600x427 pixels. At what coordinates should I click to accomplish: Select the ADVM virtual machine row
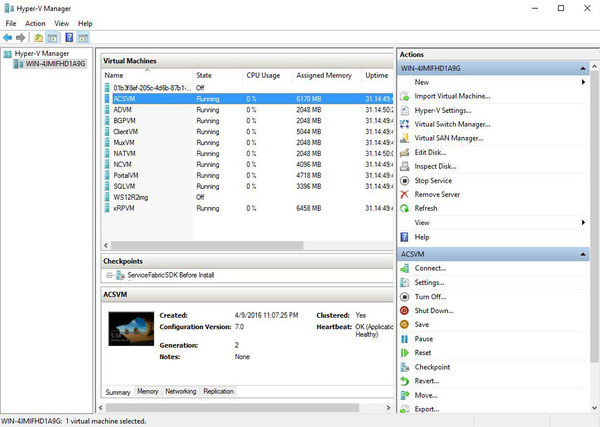pos(248,110)
